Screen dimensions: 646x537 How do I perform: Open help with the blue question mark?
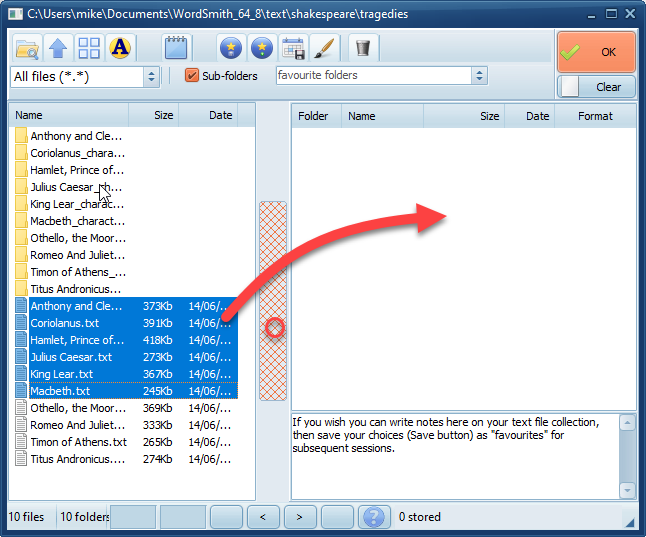click(374, 517)
